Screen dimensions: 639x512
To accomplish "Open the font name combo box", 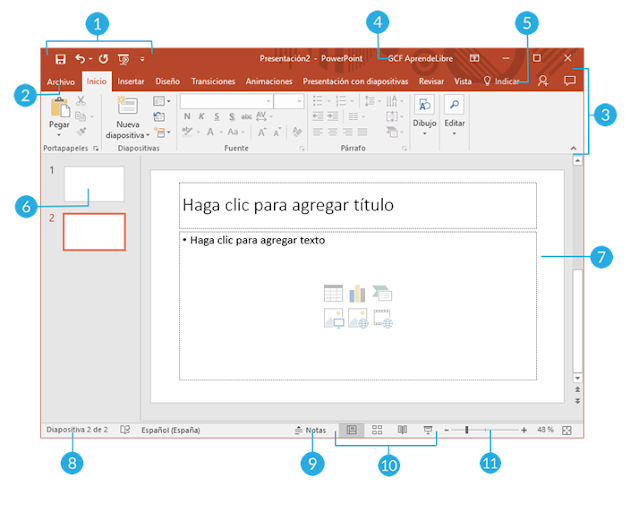I will (226, 101).
